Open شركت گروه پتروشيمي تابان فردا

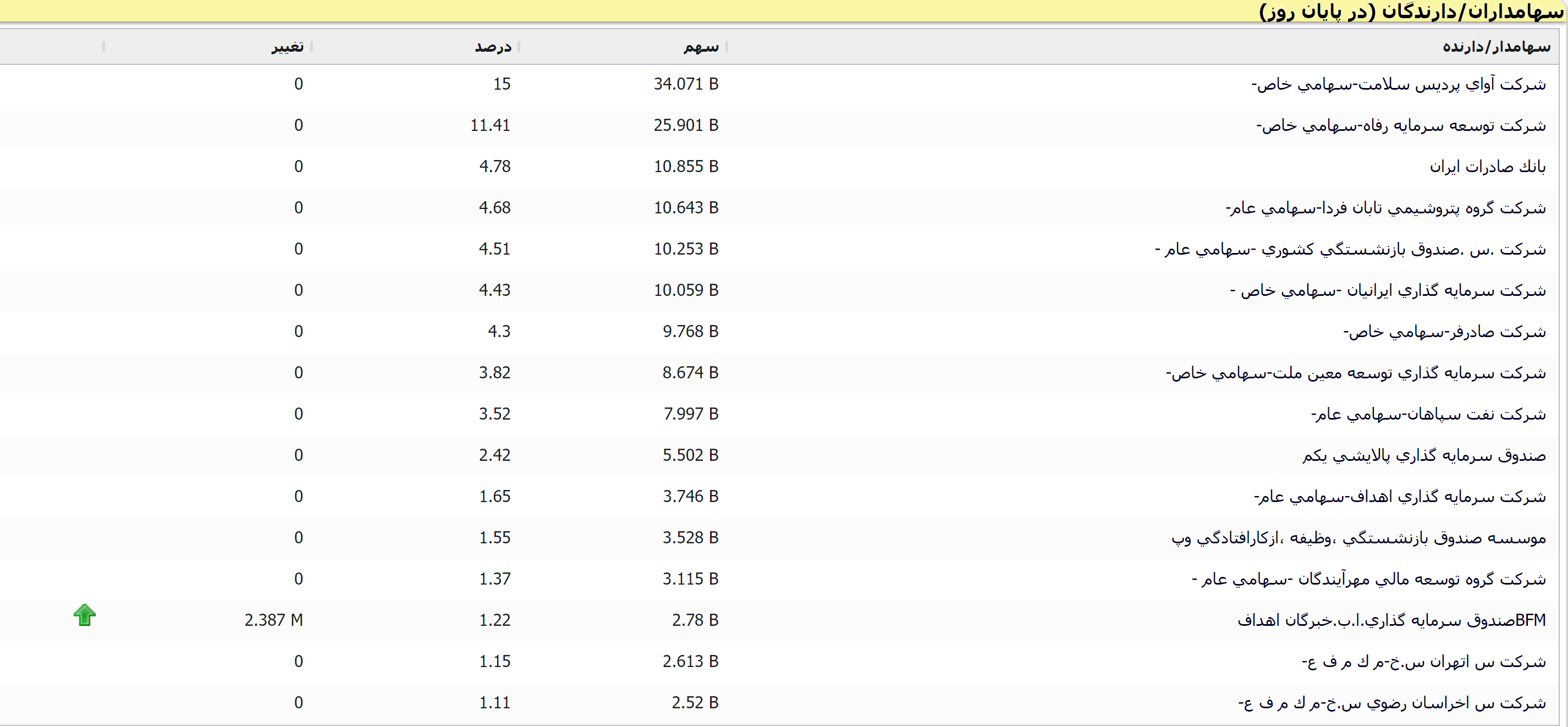click(1385, 208)
